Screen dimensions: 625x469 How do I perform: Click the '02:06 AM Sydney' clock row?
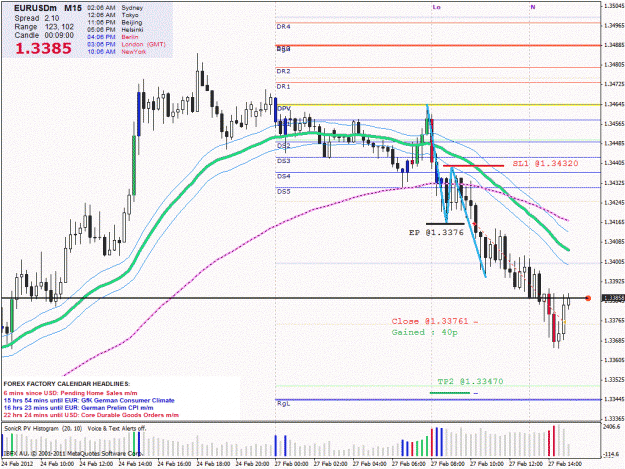(115, 8)
